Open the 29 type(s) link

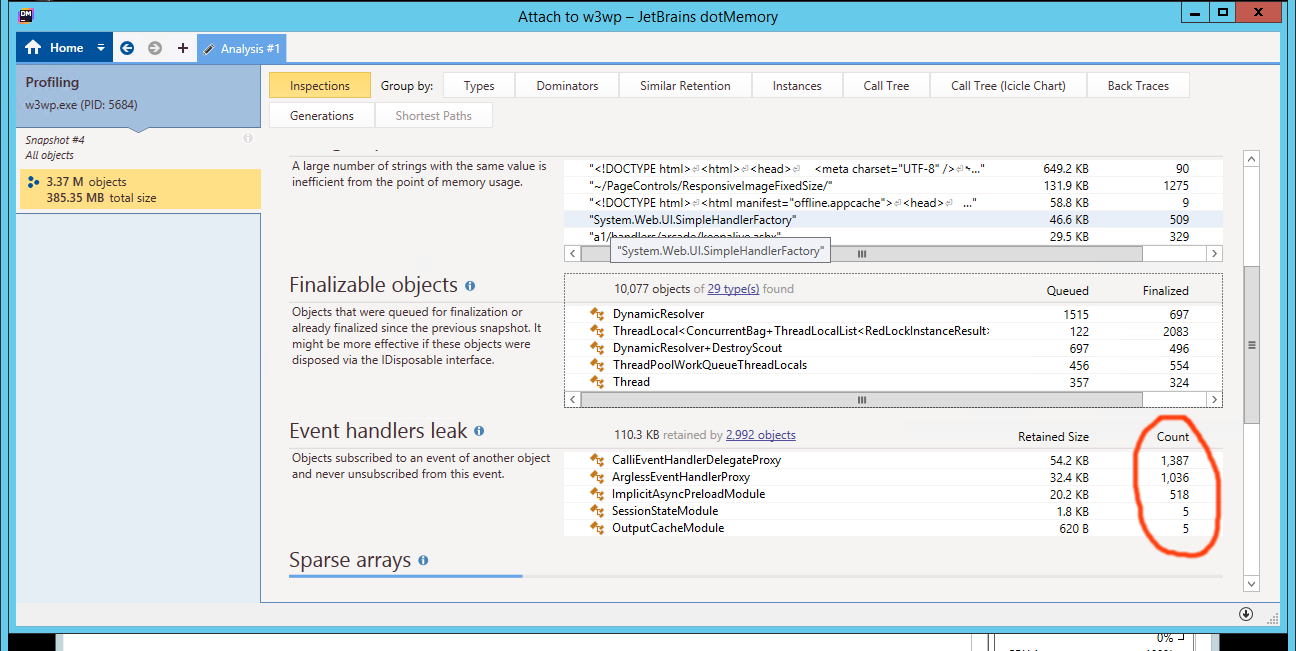coord(733,290)
